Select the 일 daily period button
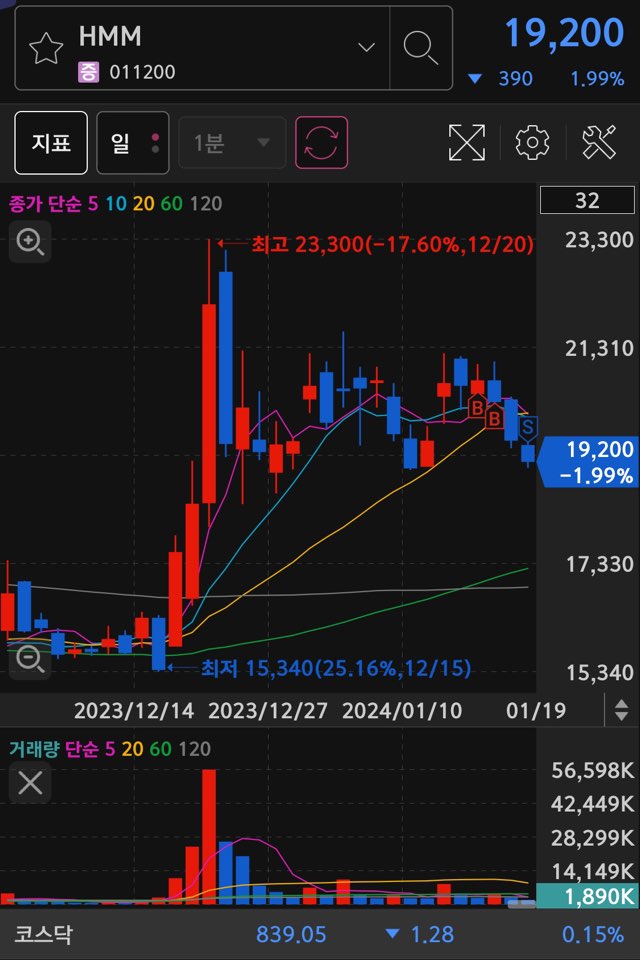Viewport: 640px width, 960px height. 133,143
